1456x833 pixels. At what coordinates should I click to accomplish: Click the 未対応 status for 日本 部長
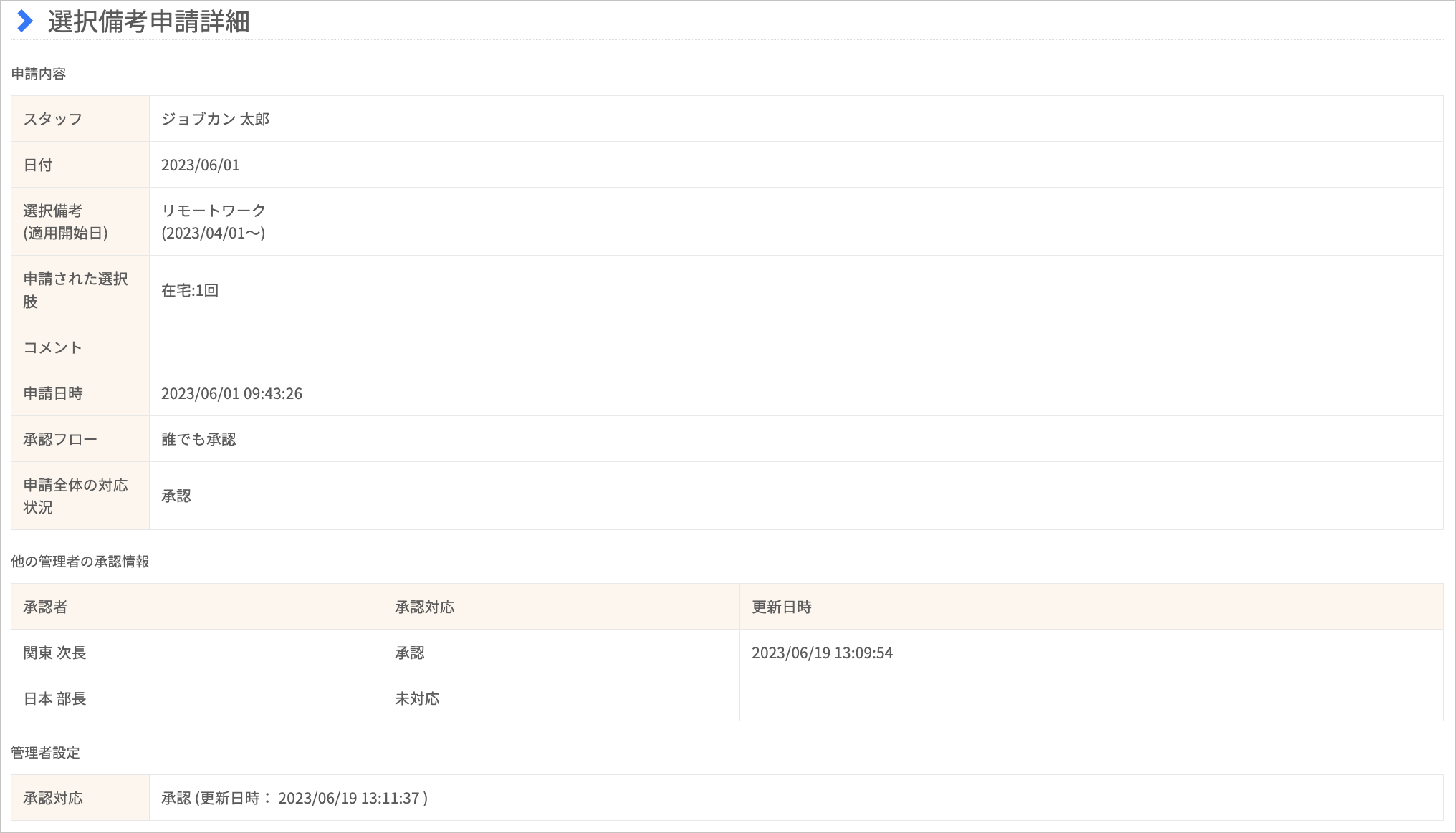tap(417, 698)
